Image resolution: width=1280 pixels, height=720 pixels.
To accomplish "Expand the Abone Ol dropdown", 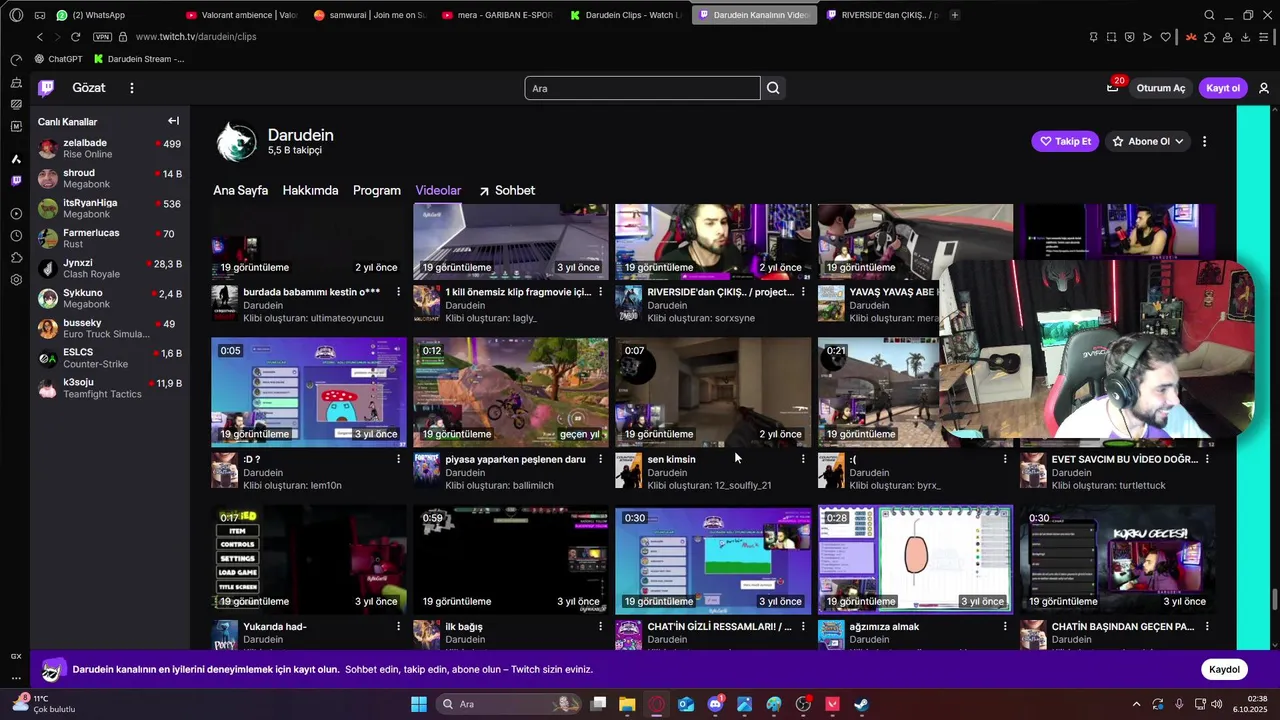I will [x=1179, y=142].
